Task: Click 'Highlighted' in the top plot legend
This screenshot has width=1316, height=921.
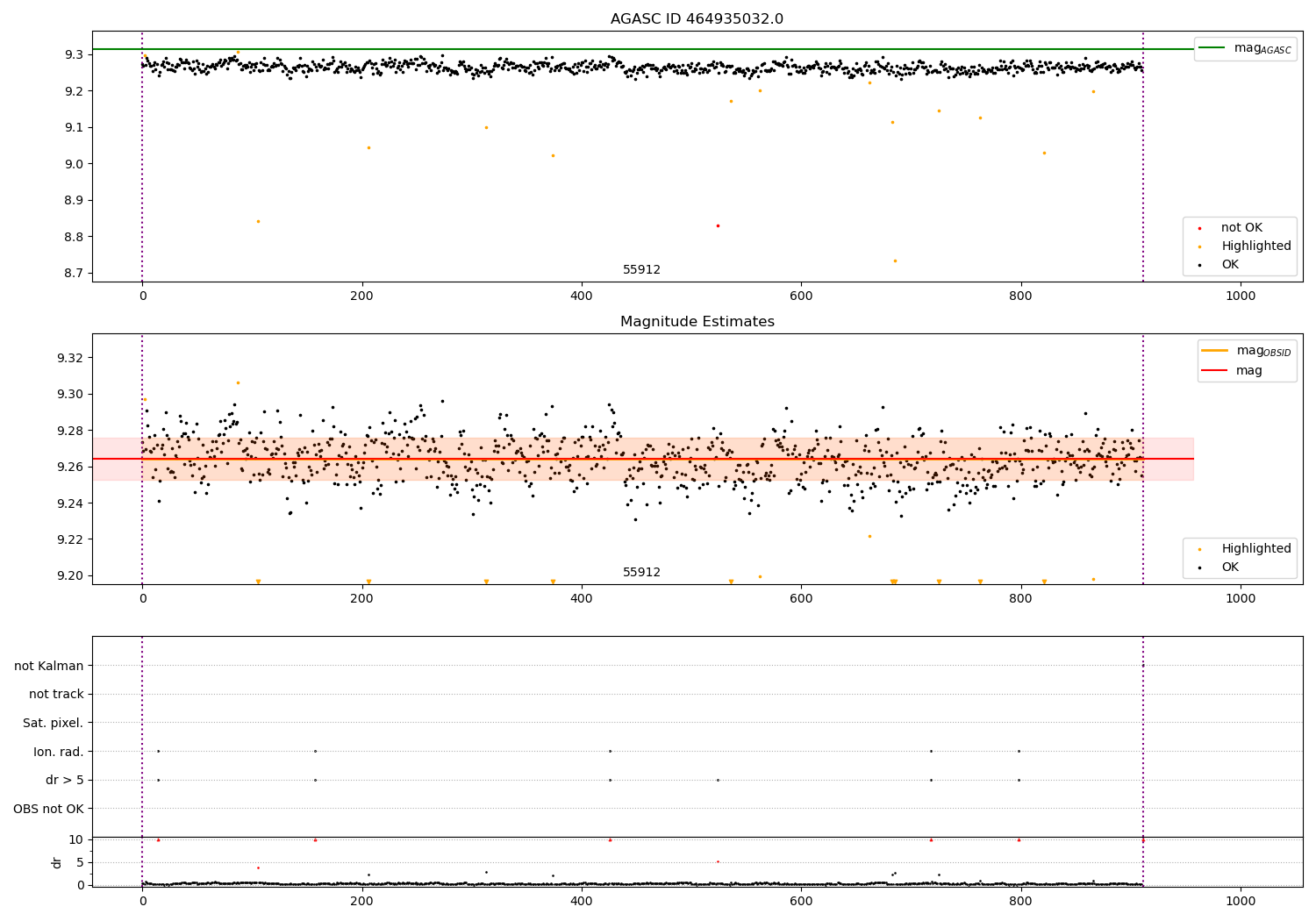Action: (x=1256, y=246)
